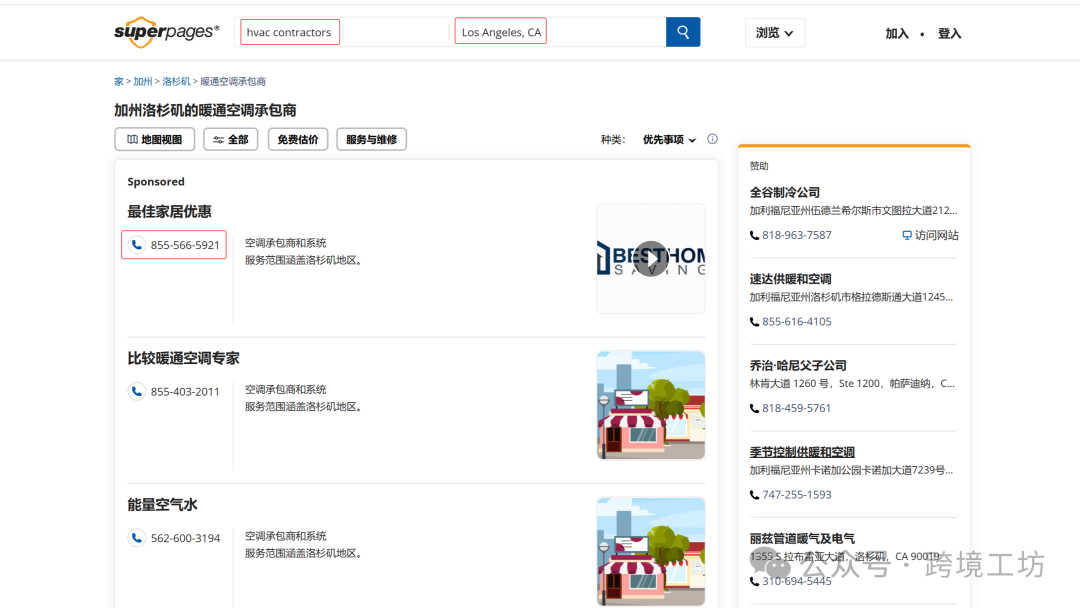Click the Superpages logo
Image resolution: width=1080 pixels, height=608 pixels.
(x=166, y=31)
